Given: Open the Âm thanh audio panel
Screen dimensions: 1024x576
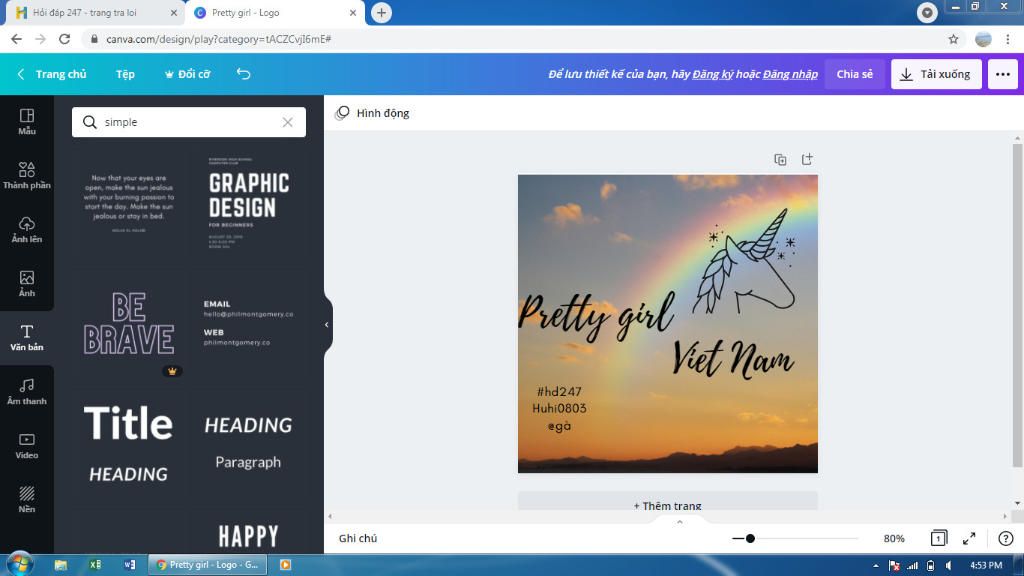Looking at the screenshot, I should (27, 392).
